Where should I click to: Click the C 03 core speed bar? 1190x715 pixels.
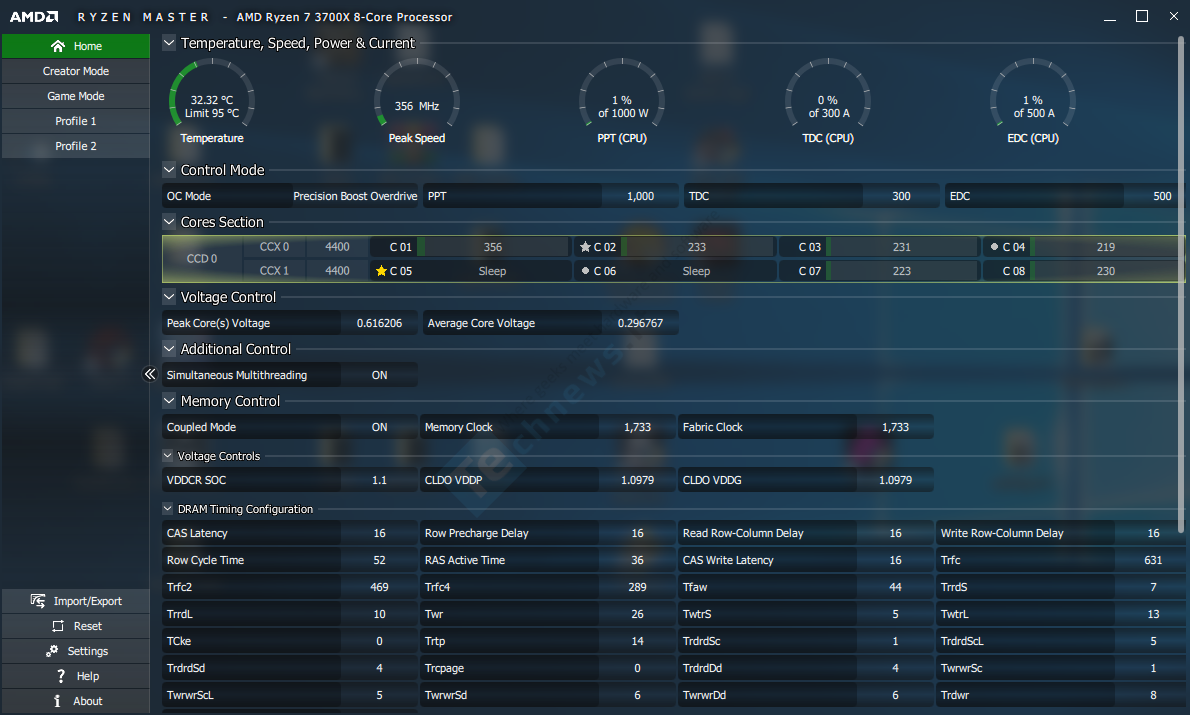[902, 247]
